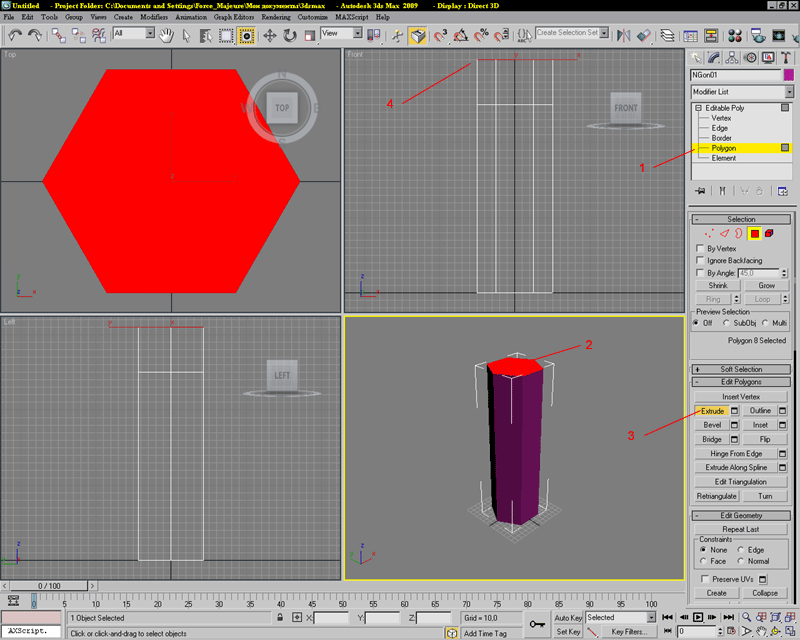Image resolution: width=800 pixels, height=640 pixels.
Task: Open the Graph Editors menu
Action: [x=234, y=17]
